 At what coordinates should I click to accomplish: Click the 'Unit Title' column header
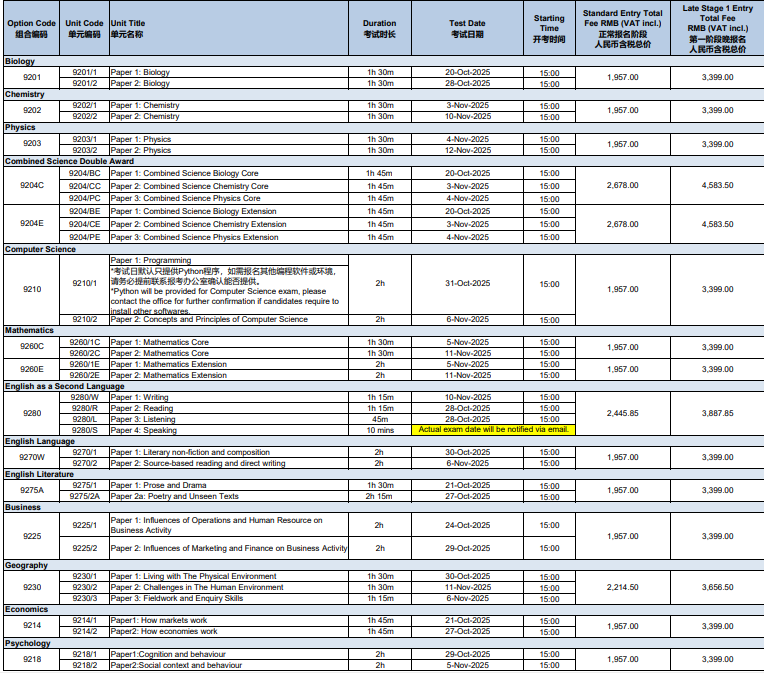pyautogui.click(x=229, y=28)
